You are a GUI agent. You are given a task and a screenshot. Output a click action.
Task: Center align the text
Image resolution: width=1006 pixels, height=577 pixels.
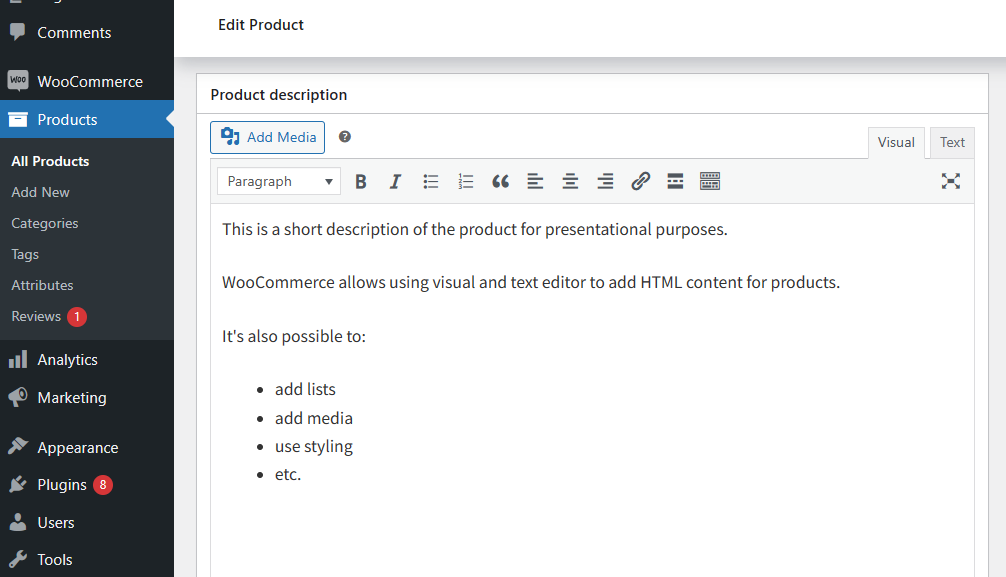tap(570, 182)
